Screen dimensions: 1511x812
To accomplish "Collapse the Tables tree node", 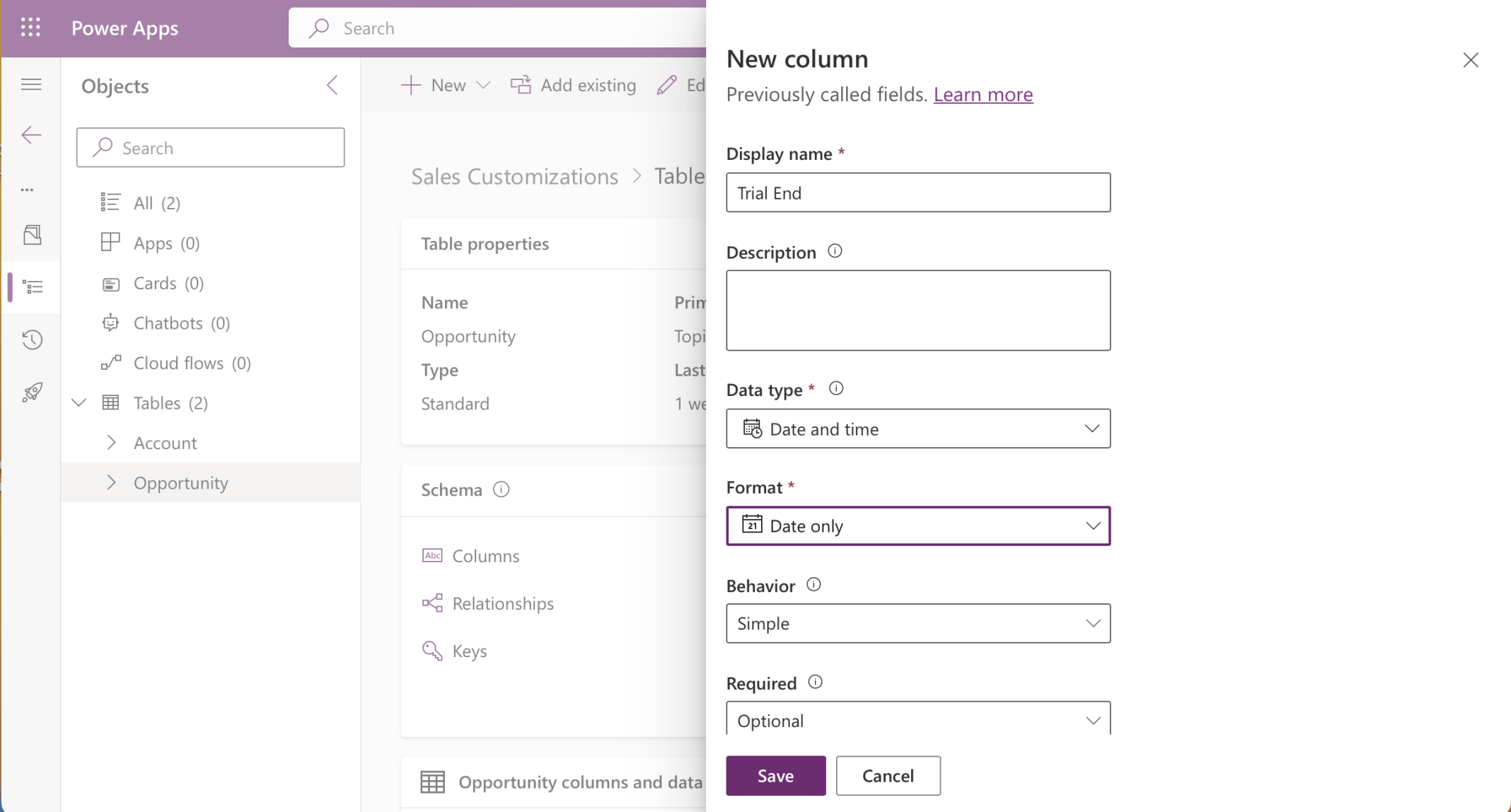I will click(79, 402).
